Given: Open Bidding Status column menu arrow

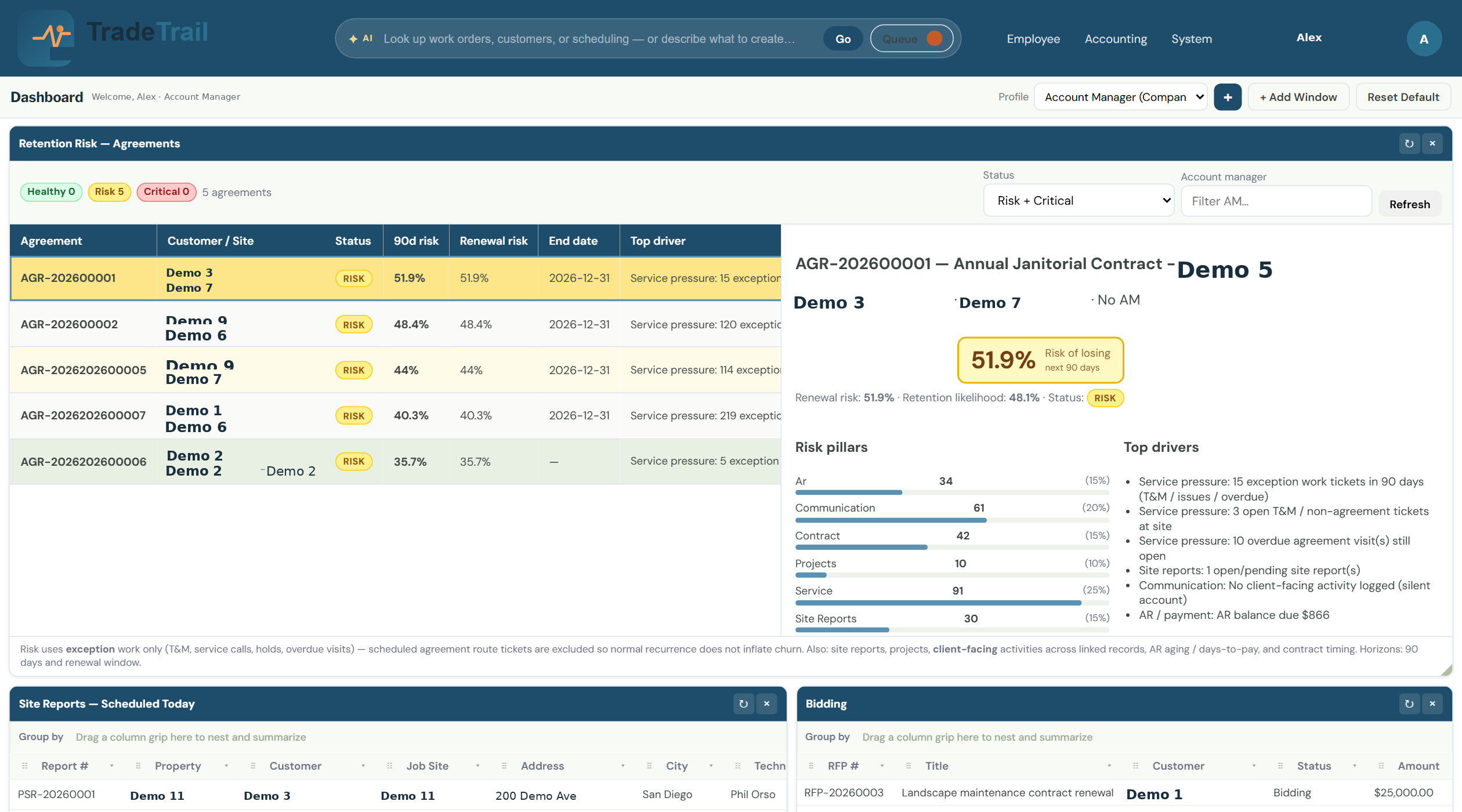Looking at the screenshot, I should point(1355,766).
